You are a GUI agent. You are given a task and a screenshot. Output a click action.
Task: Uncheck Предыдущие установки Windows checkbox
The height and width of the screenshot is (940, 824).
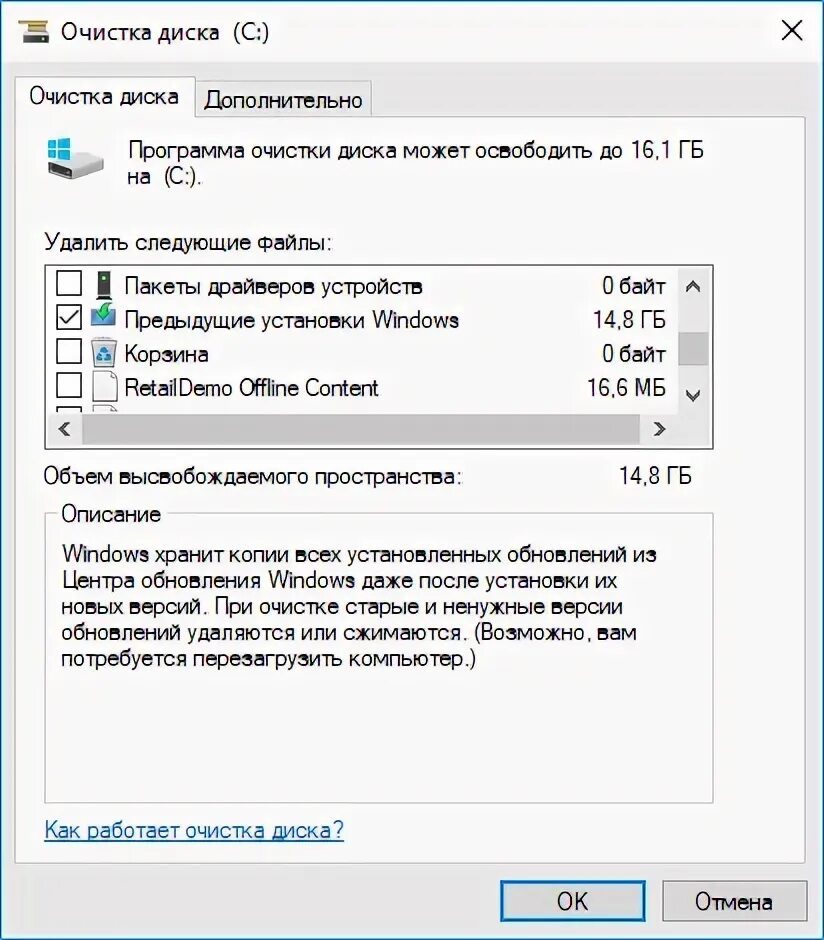[69, 317]
